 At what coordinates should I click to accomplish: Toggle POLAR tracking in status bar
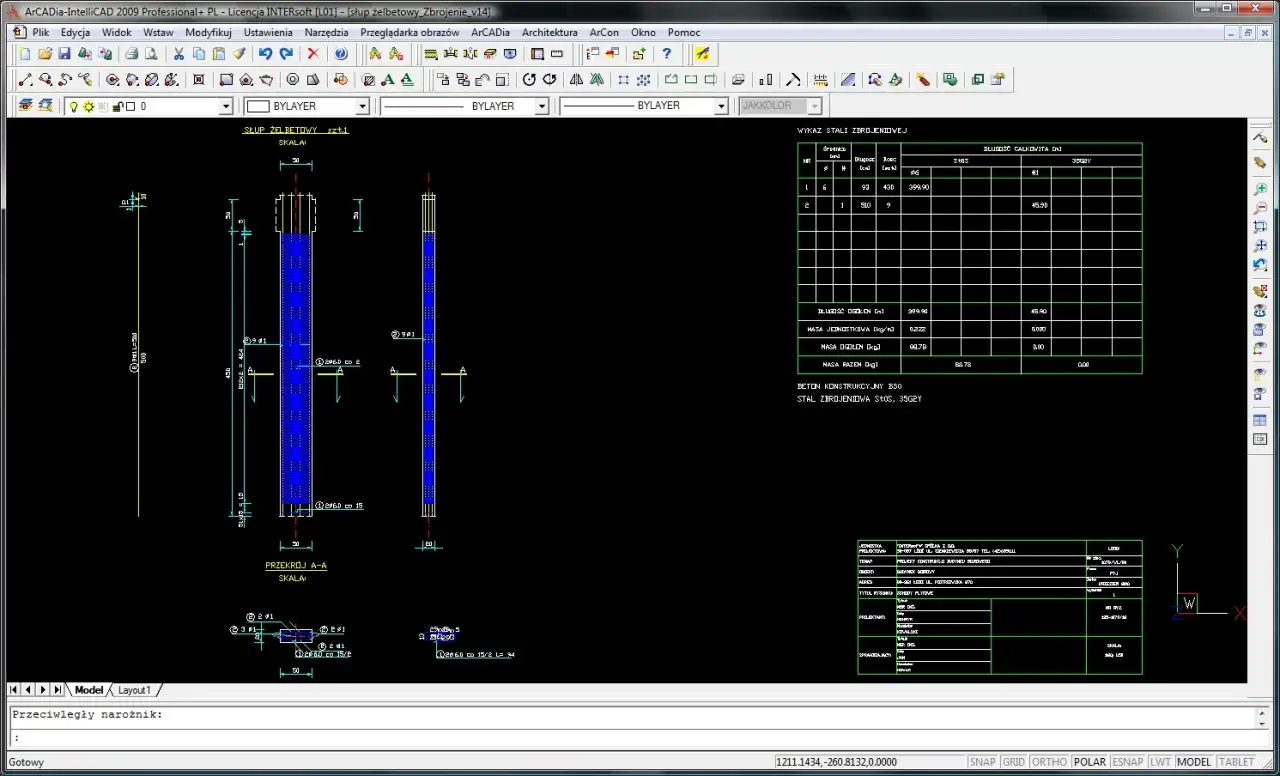1089,762
